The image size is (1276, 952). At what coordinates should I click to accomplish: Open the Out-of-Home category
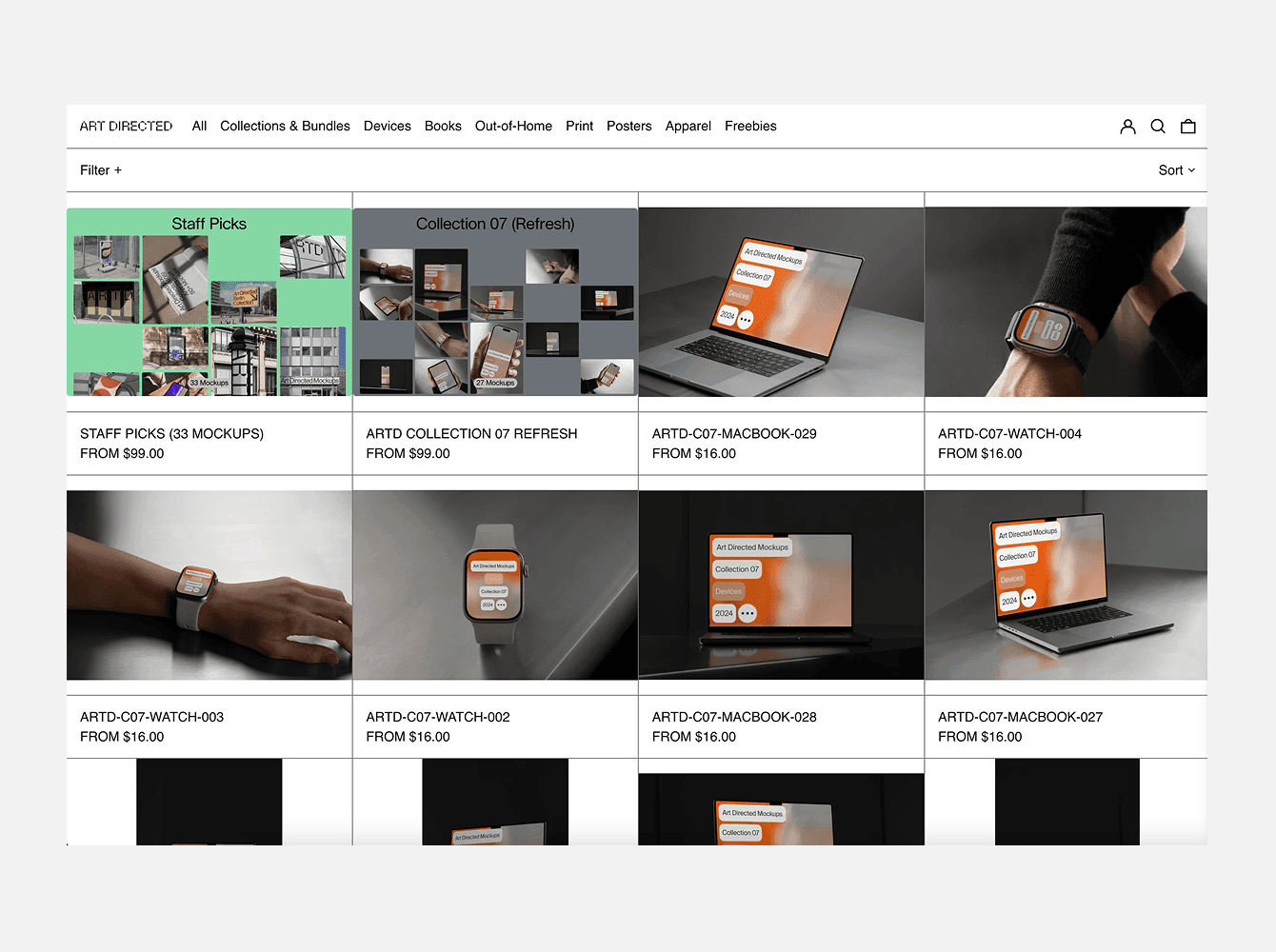point(513,126)
